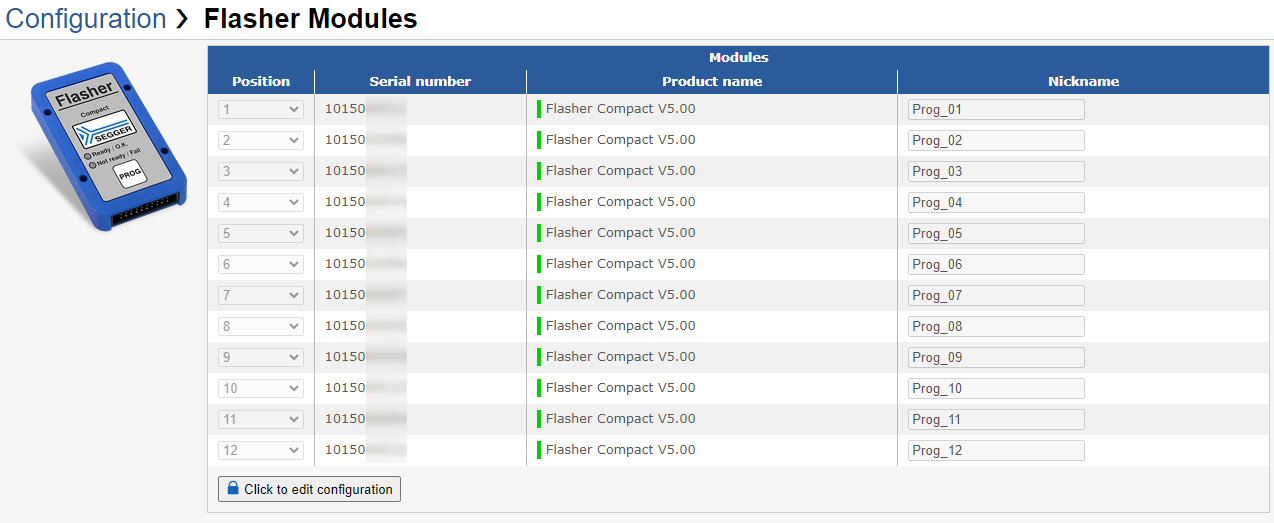Click the Flasher Compact device image
This screenshot has width=1274, height=523.
pos(103,147)
